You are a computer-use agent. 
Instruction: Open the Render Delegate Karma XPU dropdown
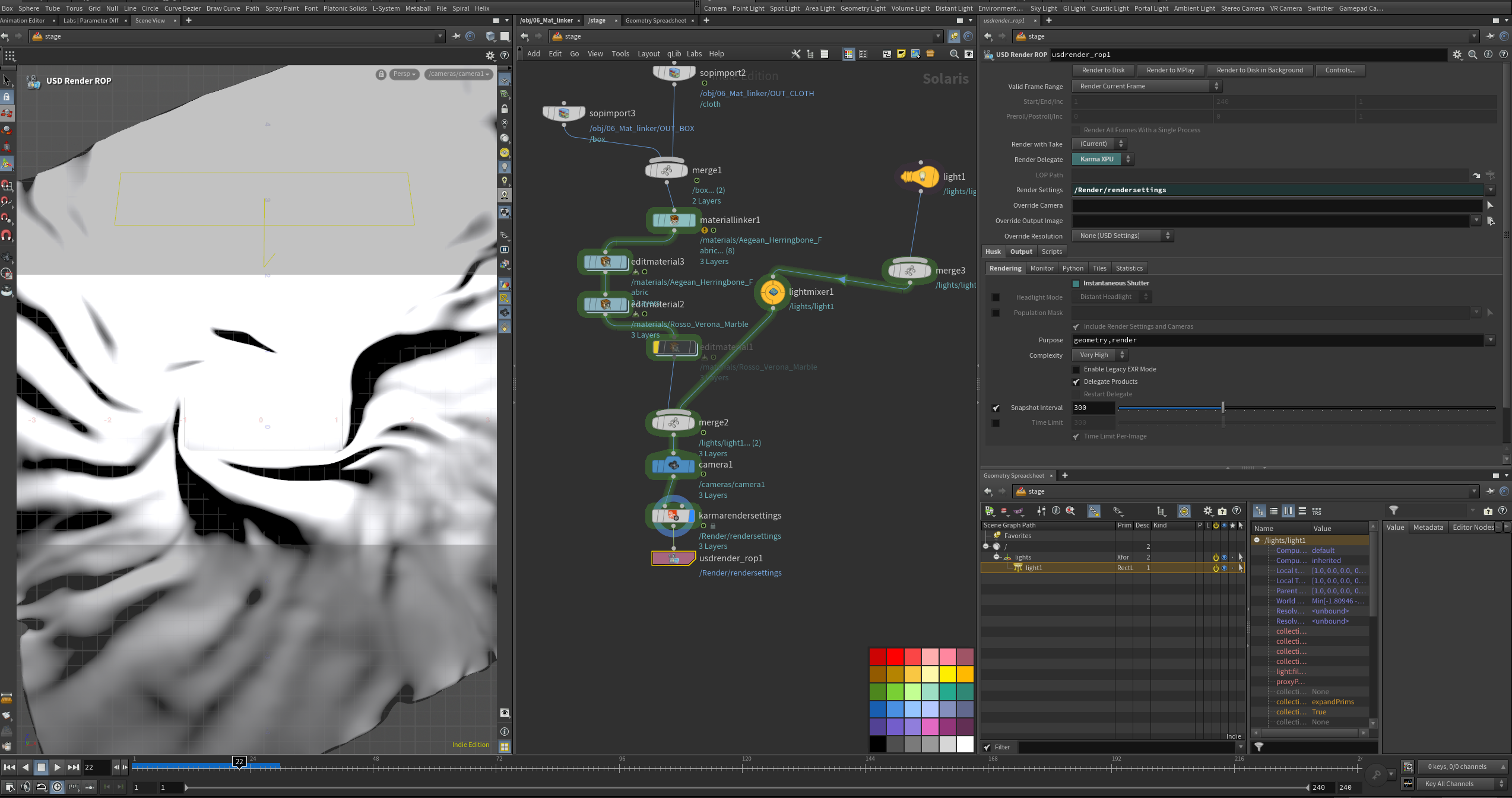click(1102, 159)
